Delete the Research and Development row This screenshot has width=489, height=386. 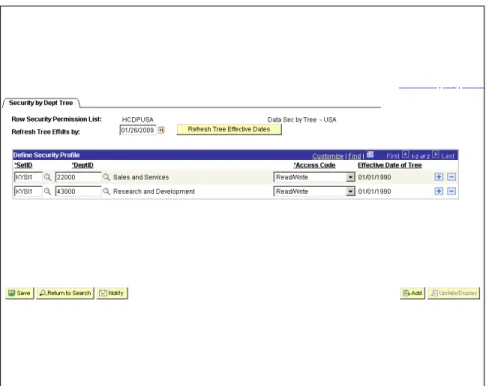tap(451, 191)
